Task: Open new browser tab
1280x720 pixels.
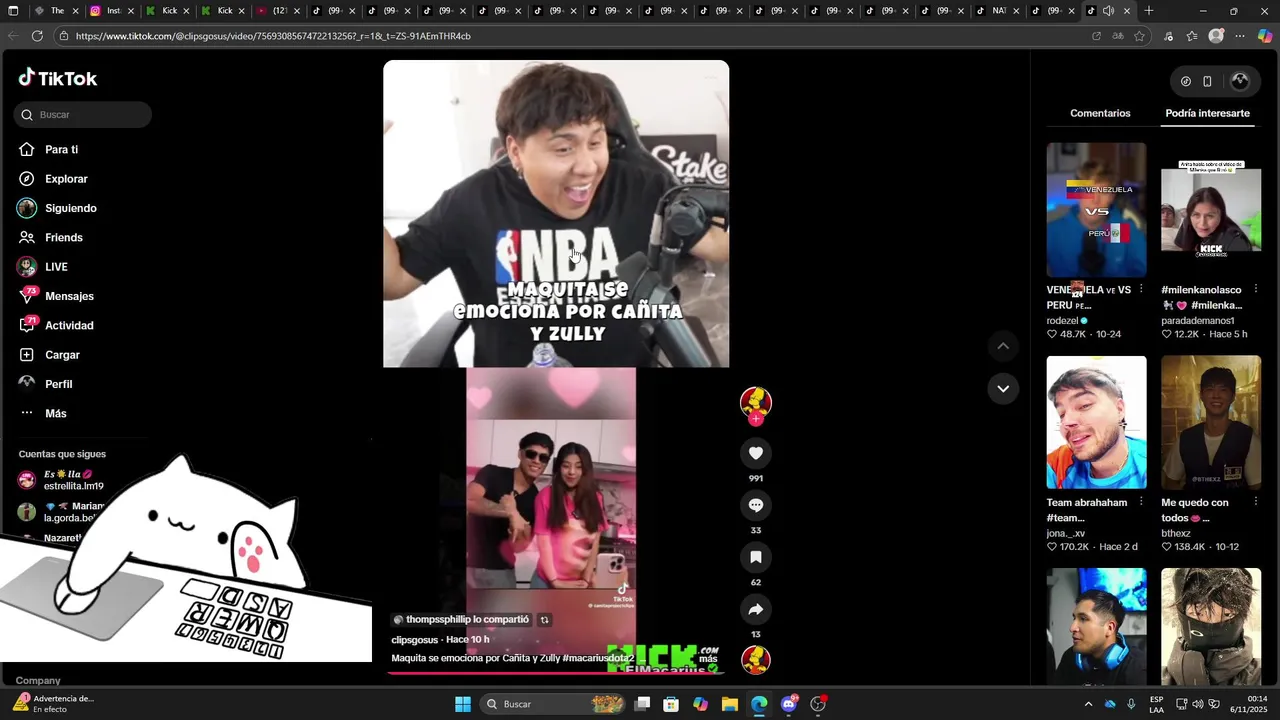Action: pyautogui.click(x=1149, y=11)
